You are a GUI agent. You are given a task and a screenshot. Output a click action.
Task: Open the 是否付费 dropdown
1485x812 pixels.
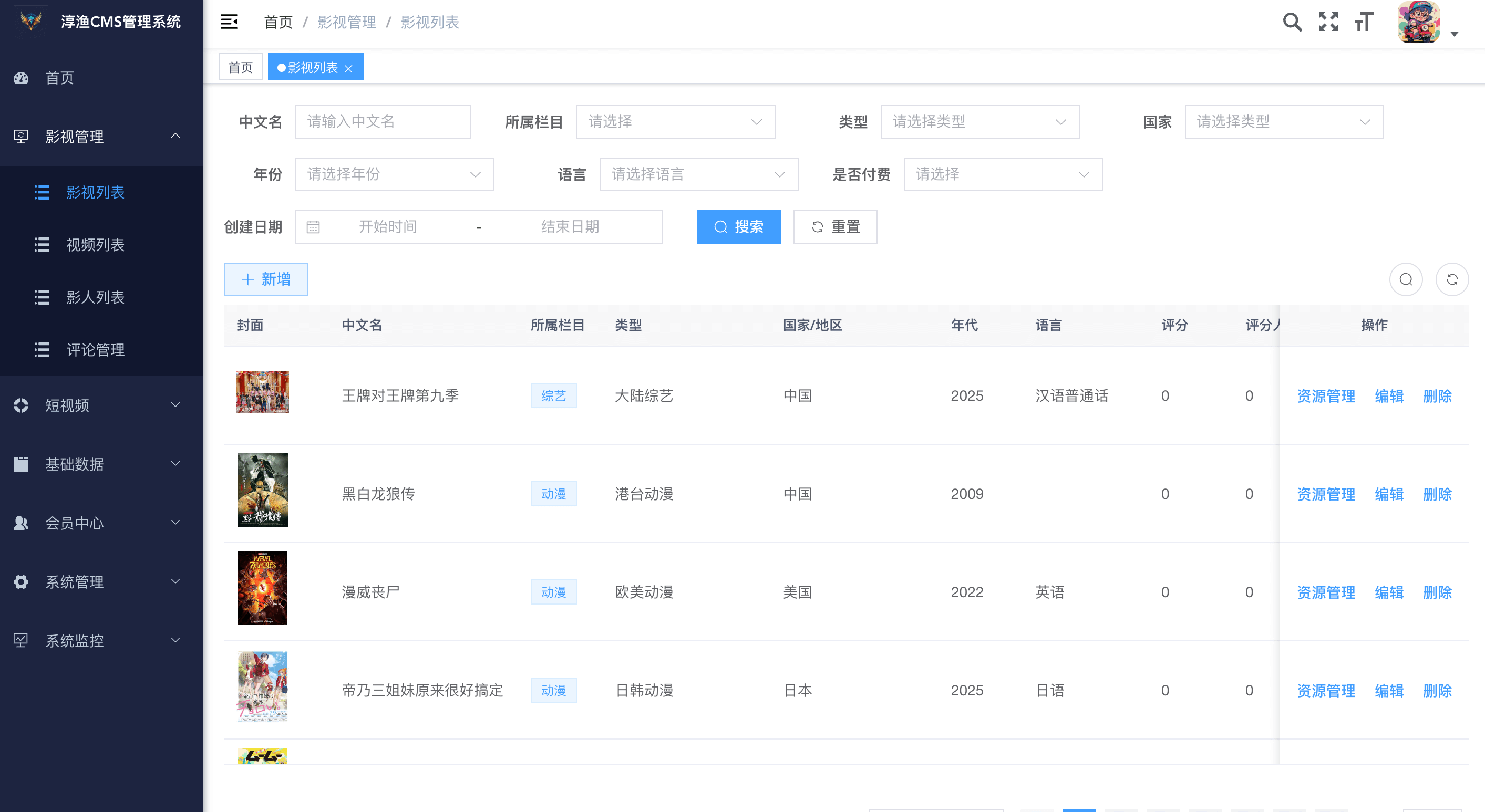[x=1003, y=174]
